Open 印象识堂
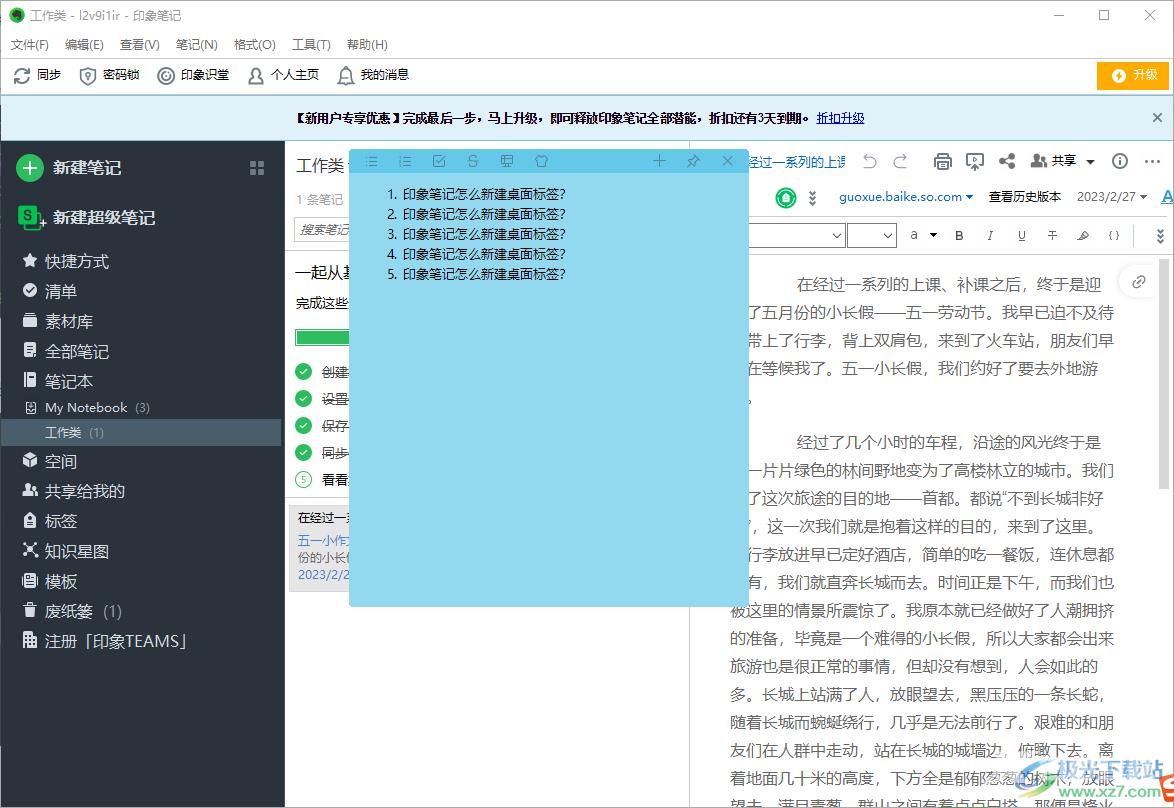This screenshot has width=1174, height=808. coord(193,75)
